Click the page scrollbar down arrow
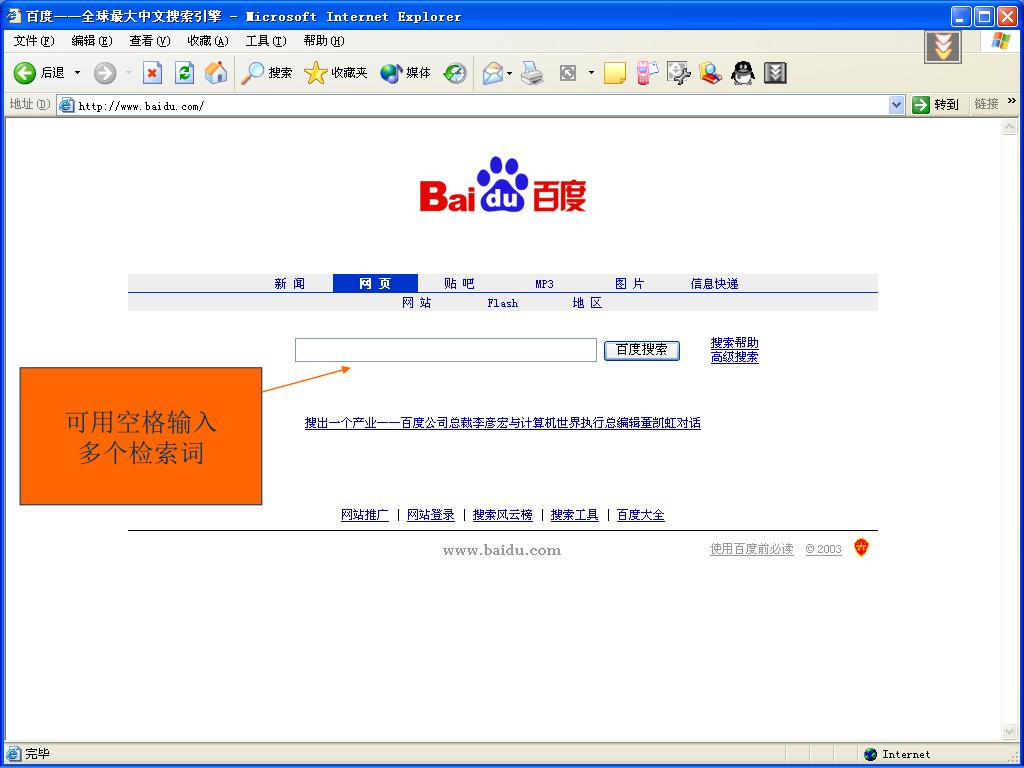The height and width of the screenshot is (768, 1024). 1010,733
